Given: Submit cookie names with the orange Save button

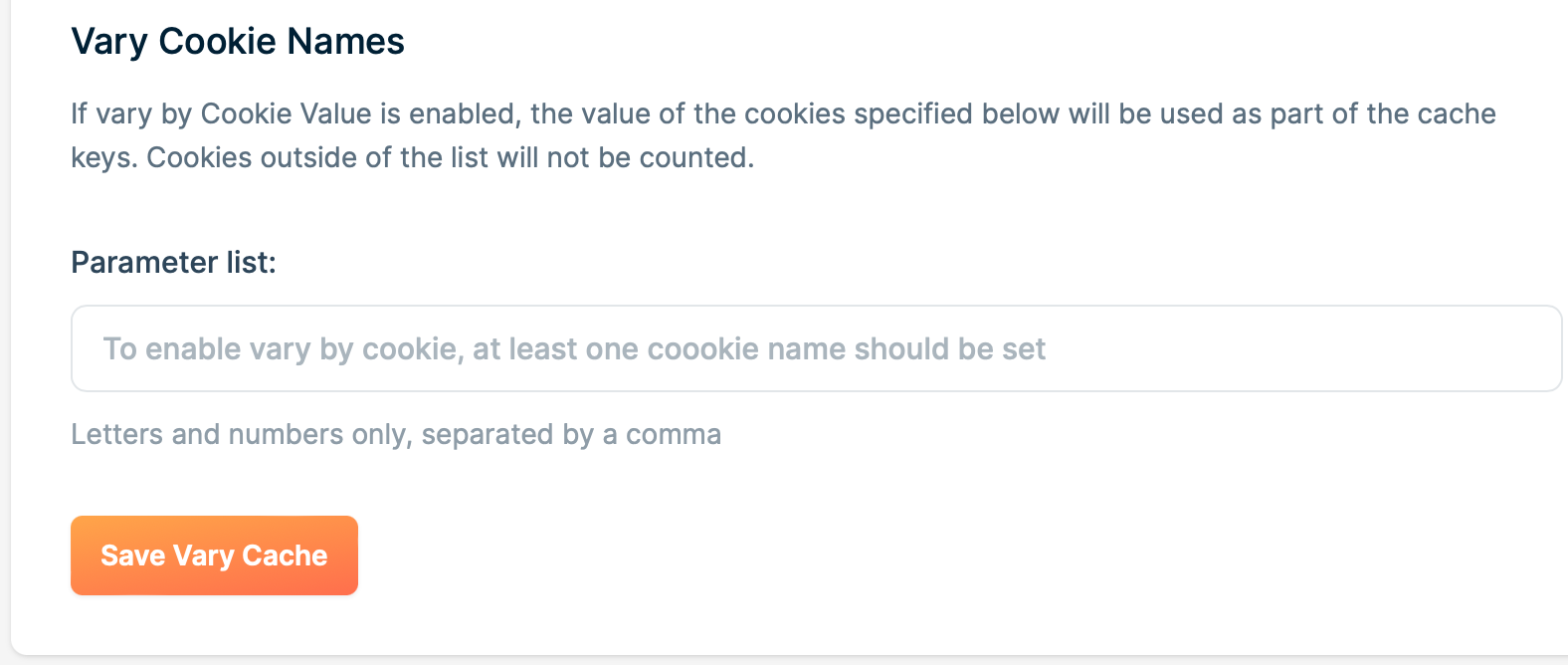Looking at the screenshot, I should pyautogui.click(x=214, y=555).
